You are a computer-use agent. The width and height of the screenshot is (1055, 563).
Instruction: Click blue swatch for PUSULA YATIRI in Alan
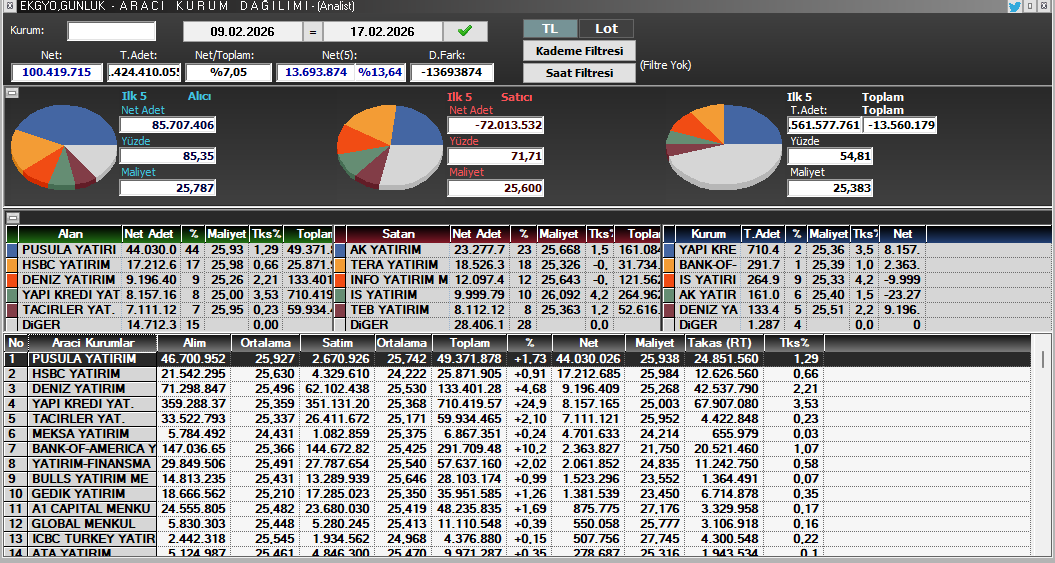[12, 250]
